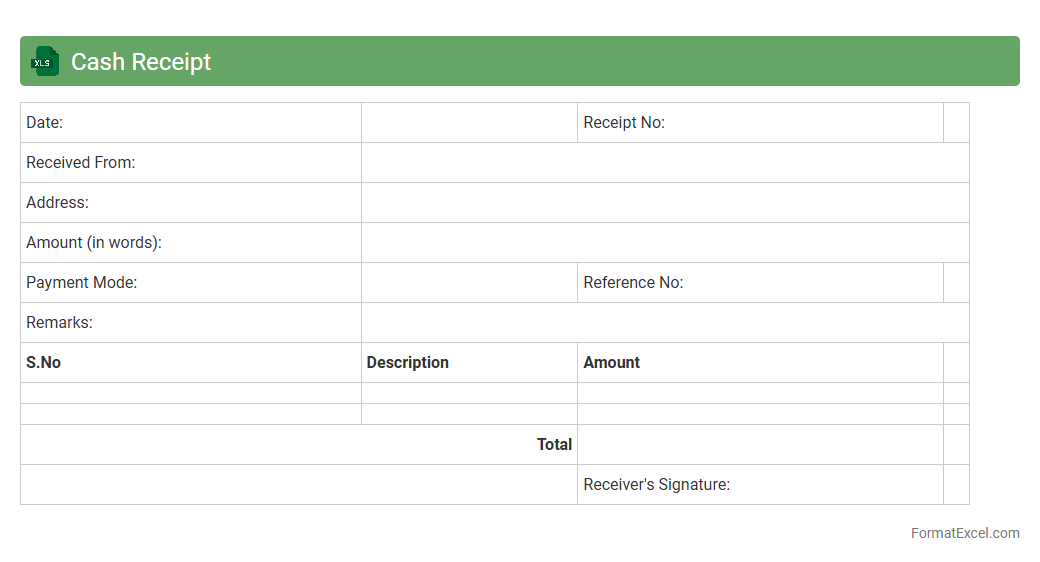Image resolution: width=1040 pixels, height=562 pixels.
Task: Click the Payment Mode value cell
Action: 469,283
